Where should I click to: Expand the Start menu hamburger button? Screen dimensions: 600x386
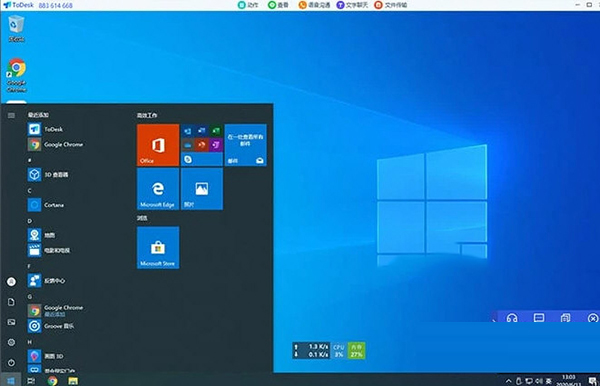[11, 115]
